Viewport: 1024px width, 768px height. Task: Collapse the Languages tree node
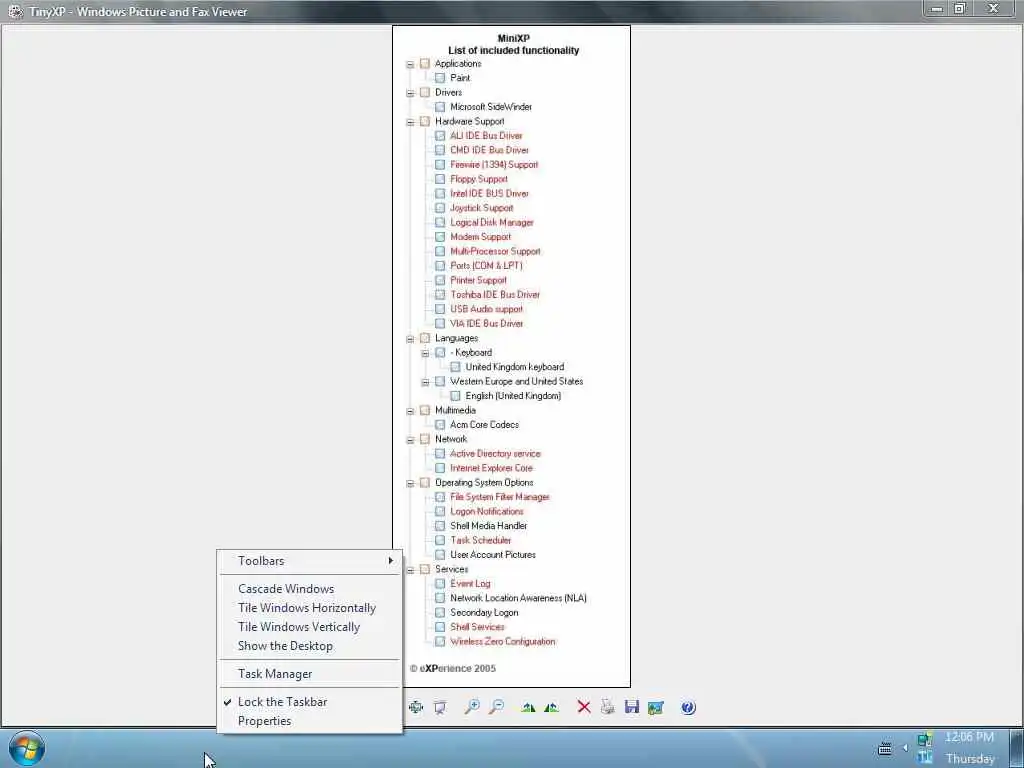(410, 338)
